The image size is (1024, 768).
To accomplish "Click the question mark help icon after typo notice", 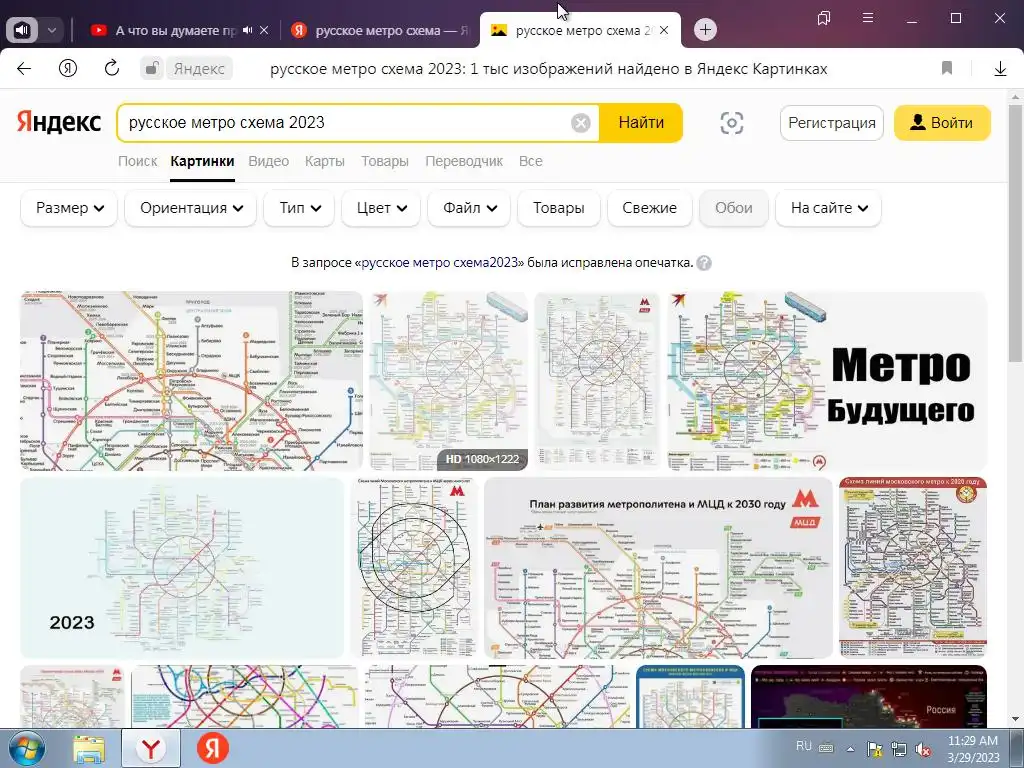I will 704,263.
